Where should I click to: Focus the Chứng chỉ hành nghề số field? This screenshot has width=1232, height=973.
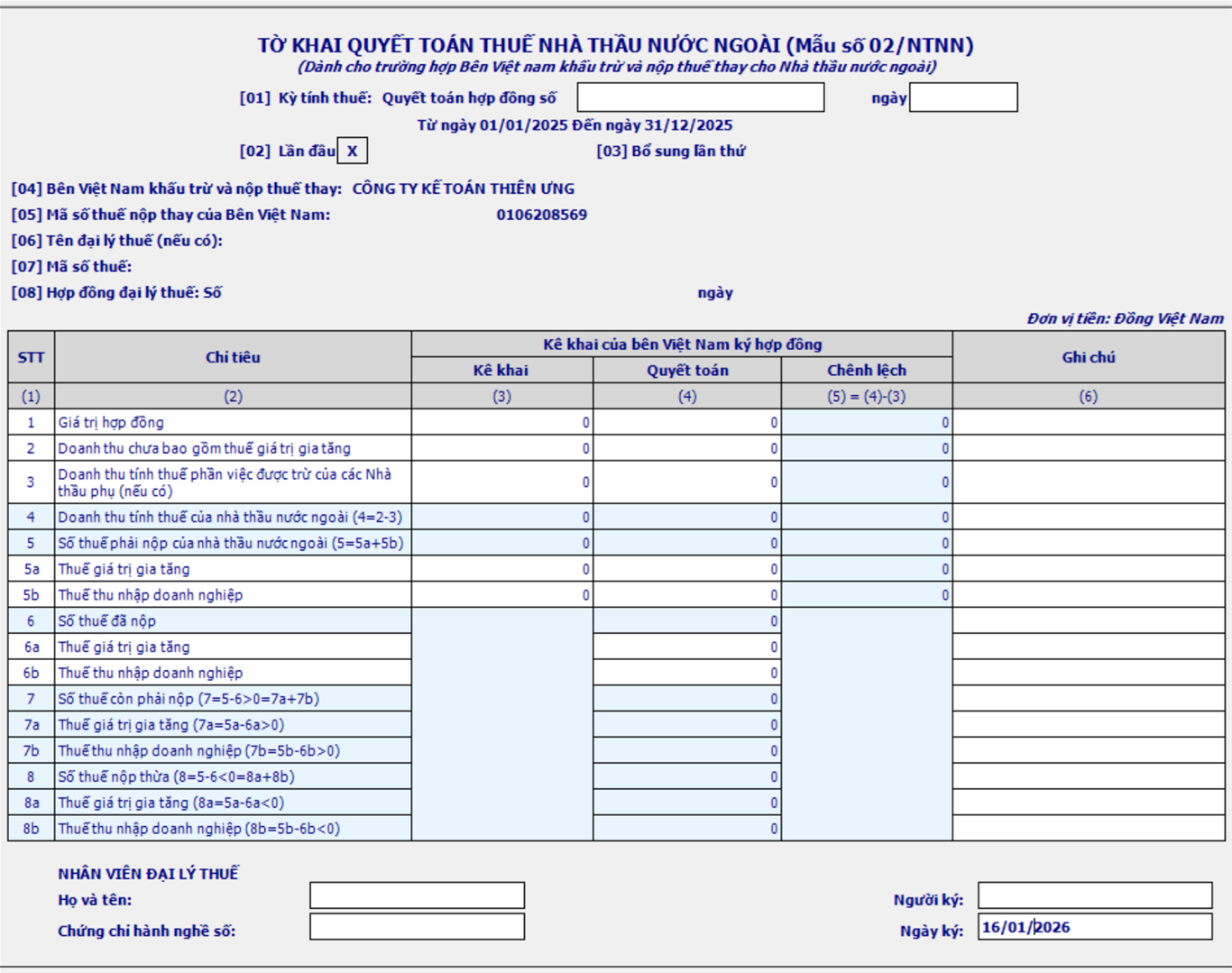(417, 927)
